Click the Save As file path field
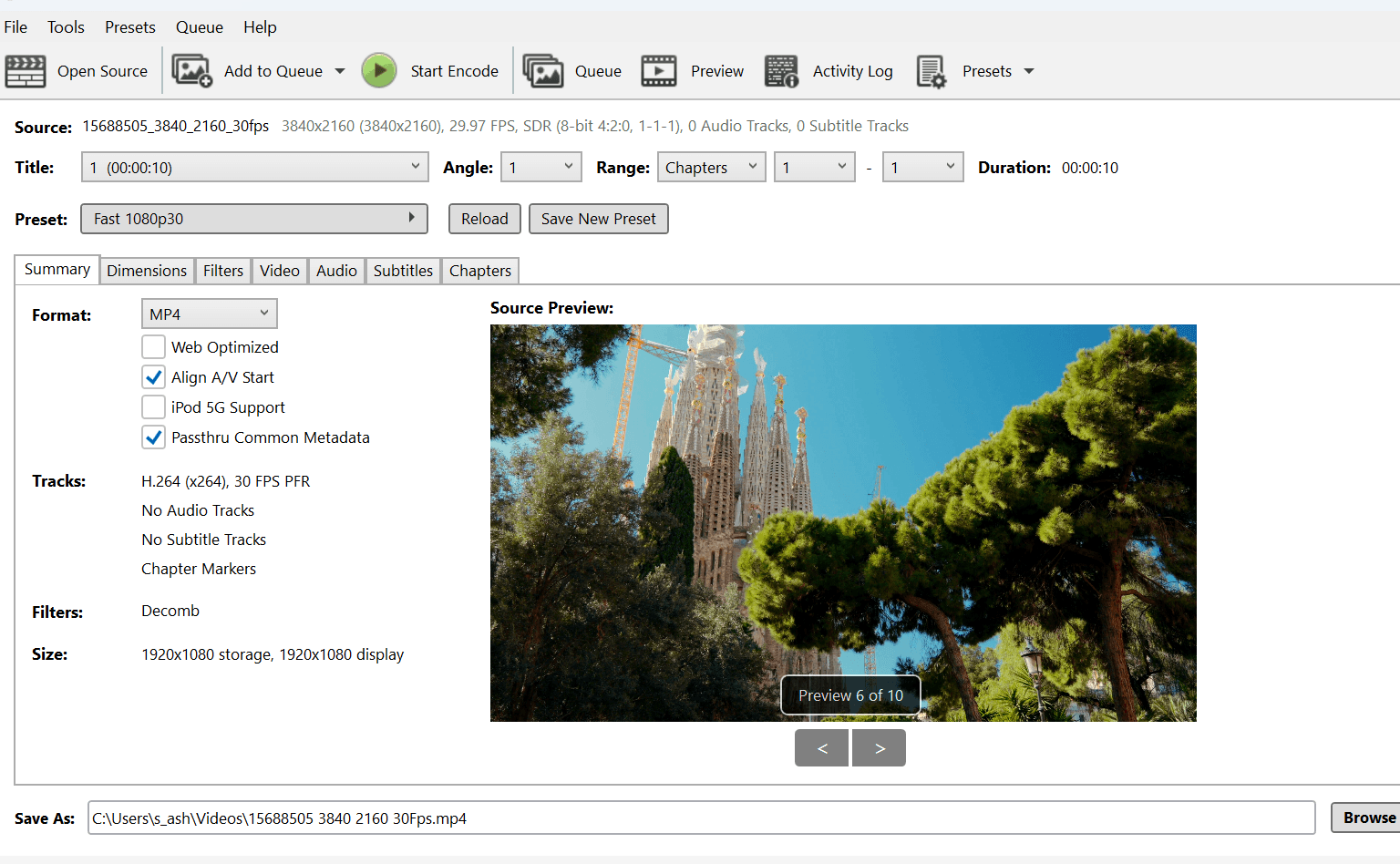Viewport: 1400px width, 864px height. (x=702, y=818)
